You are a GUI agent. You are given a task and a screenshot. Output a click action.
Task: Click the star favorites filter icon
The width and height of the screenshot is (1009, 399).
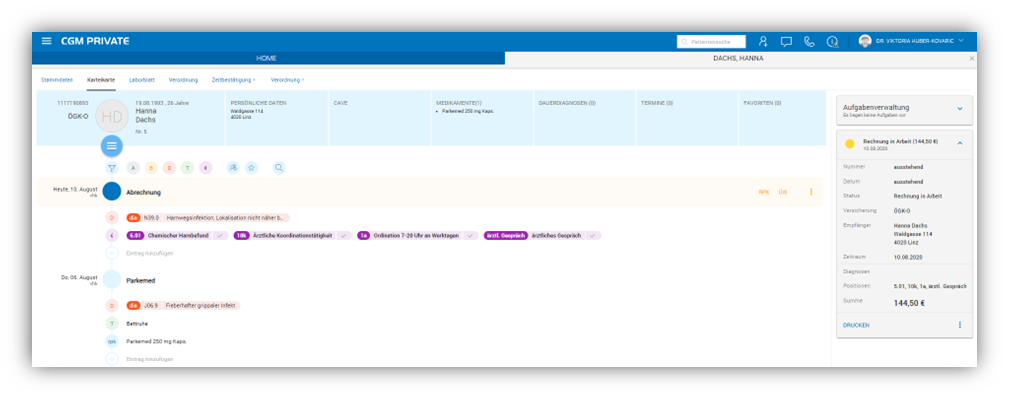tap(252, 168)
